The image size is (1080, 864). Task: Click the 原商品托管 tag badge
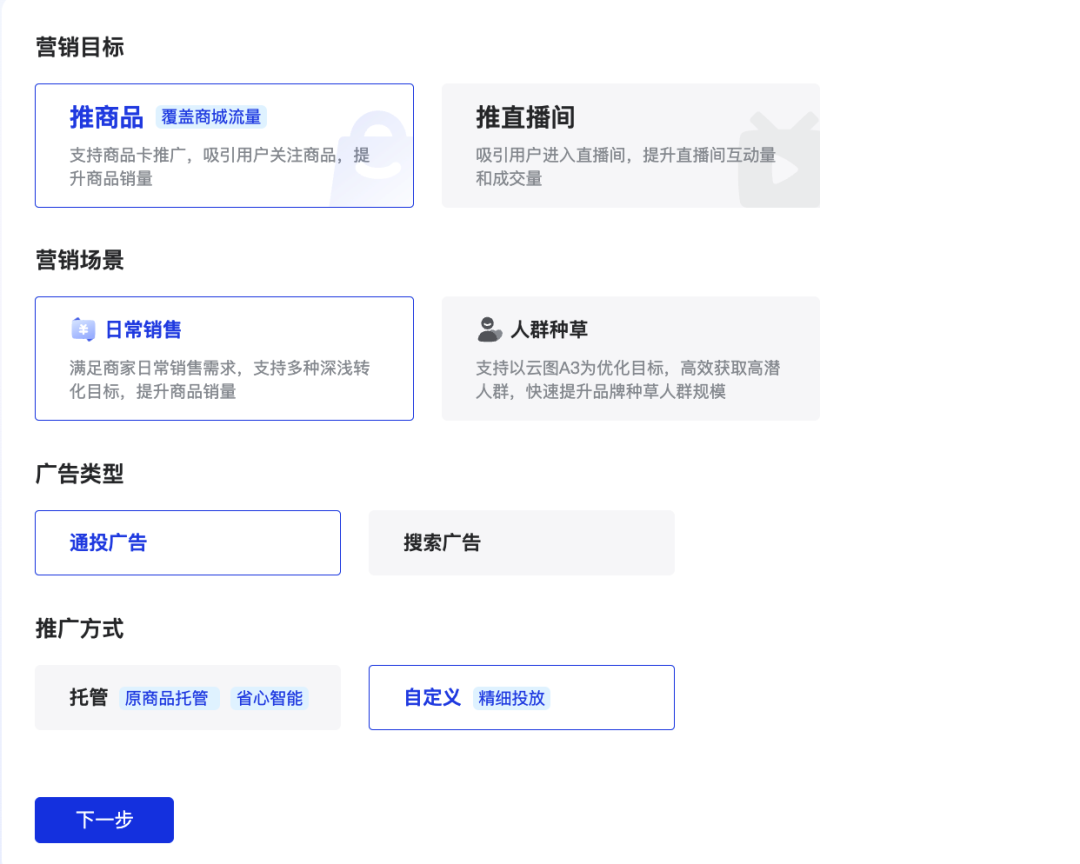pyautogui.click(x=167, y=698)
